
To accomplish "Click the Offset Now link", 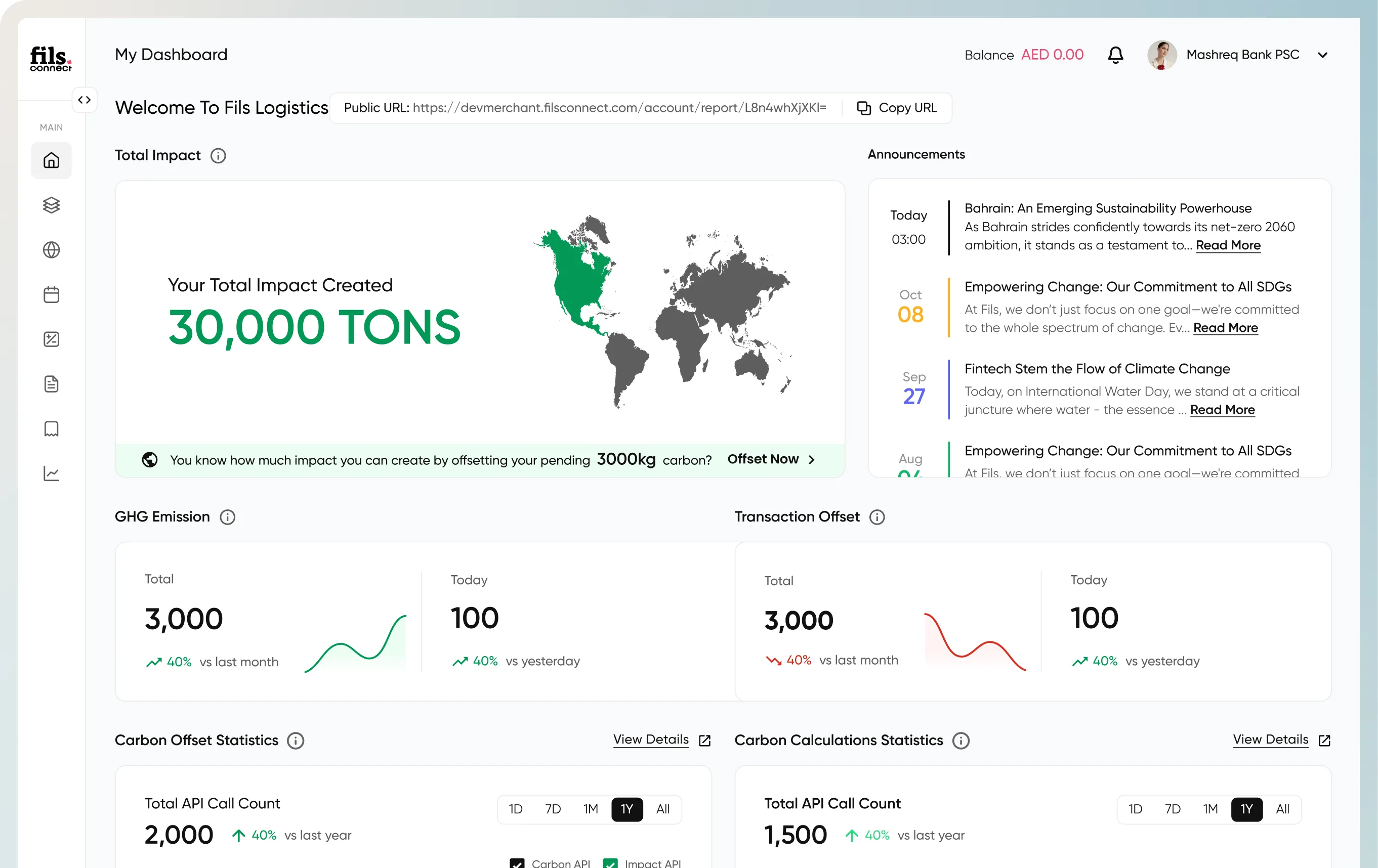I will (763, 459).
